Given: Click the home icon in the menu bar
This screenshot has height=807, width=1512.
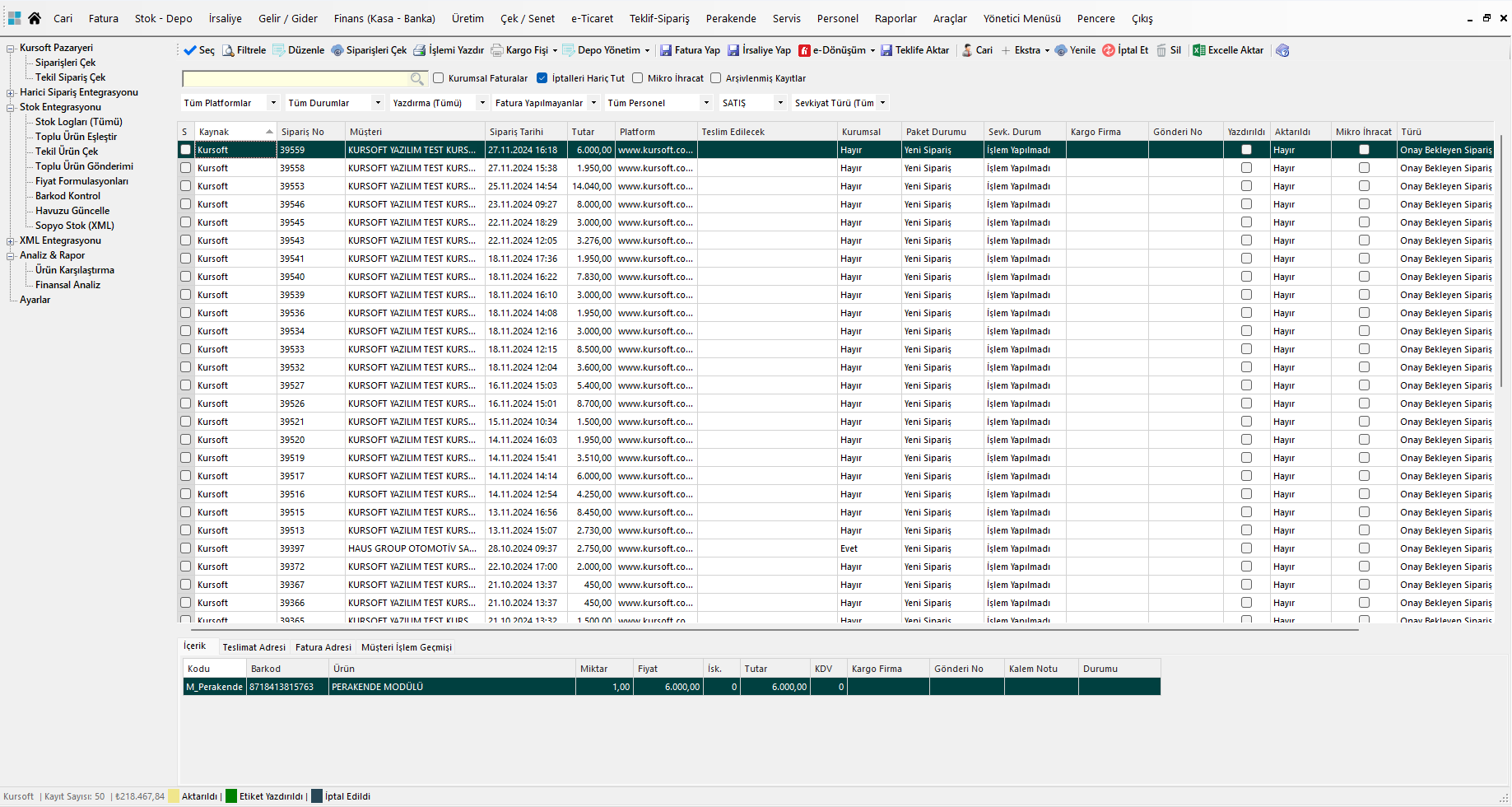Looking at the screenshot, I should click(x=35, y=18).
